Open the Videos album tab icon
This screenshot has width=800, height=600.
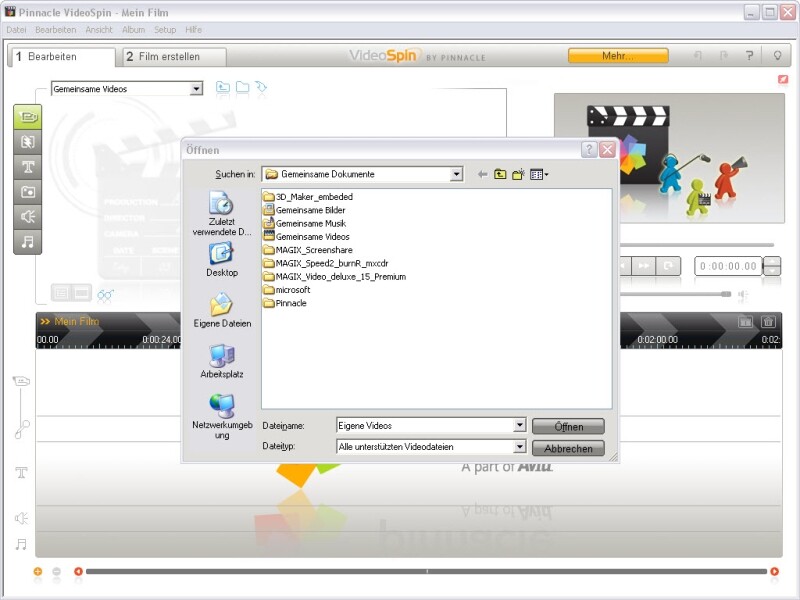pyautogui.click(x=28, y=117)
